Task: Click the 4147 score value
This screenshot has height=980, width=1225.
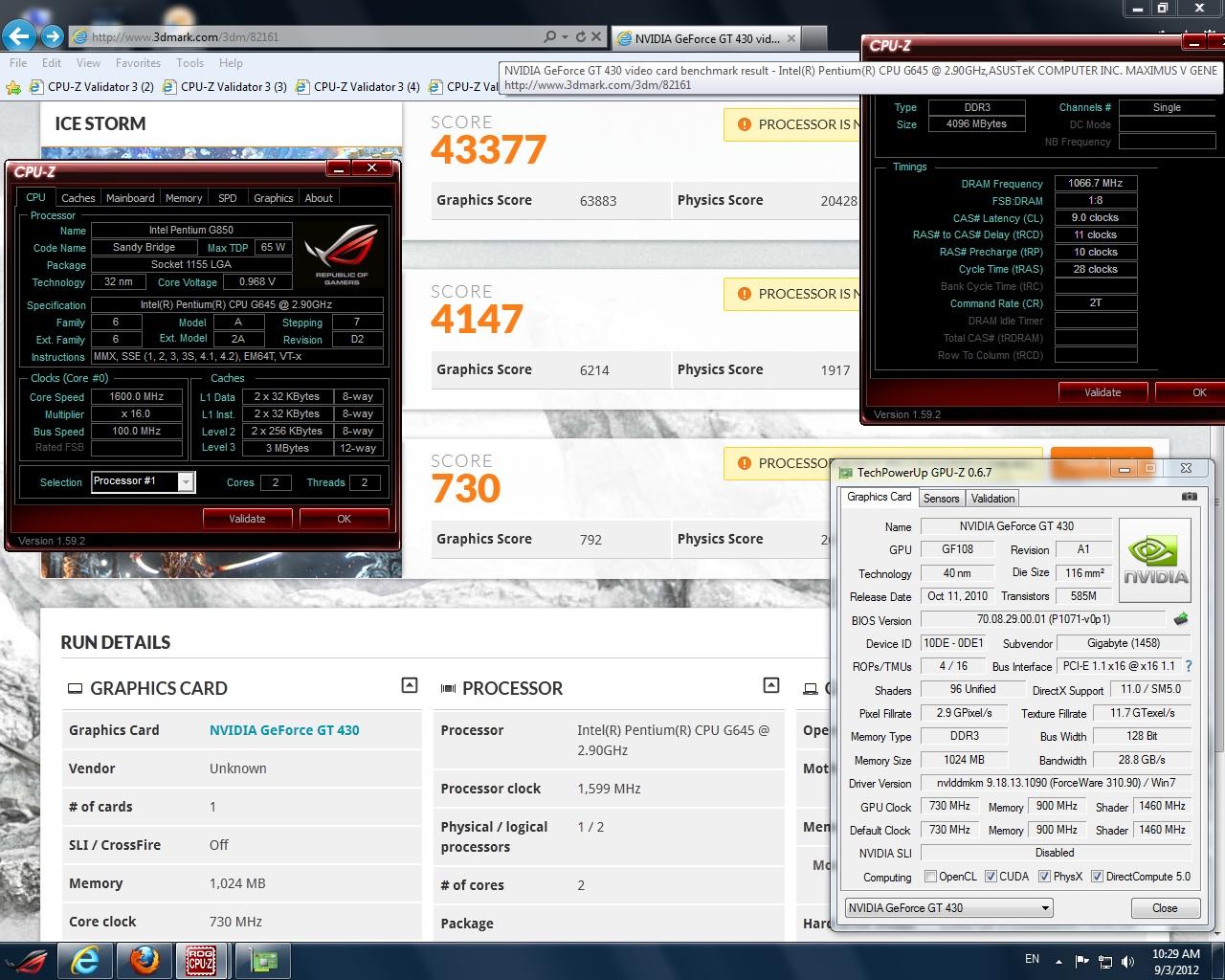Action: point(477,319)
